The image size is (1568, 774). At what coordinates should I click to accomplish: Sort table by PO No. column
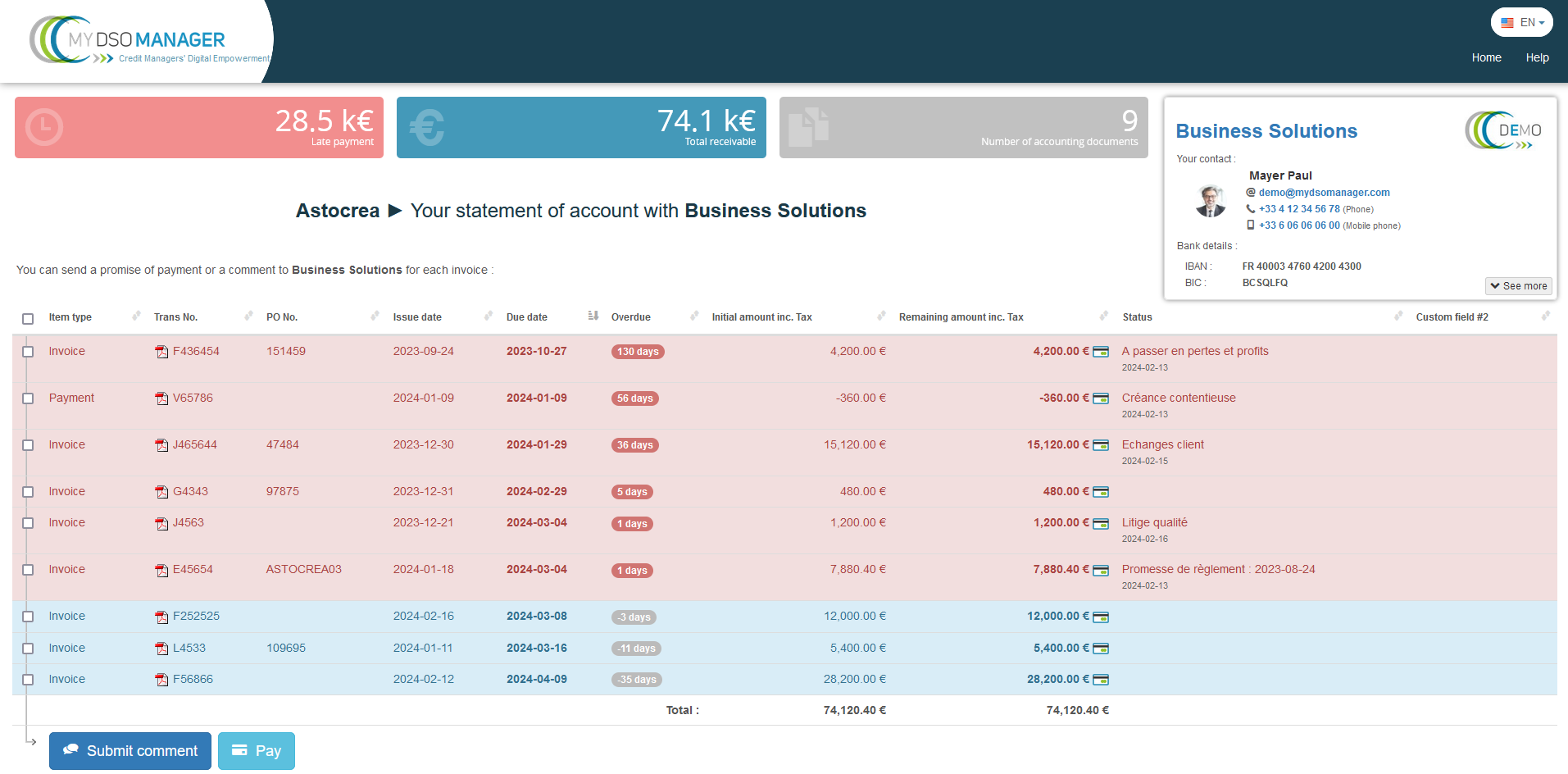pos(323,317)
